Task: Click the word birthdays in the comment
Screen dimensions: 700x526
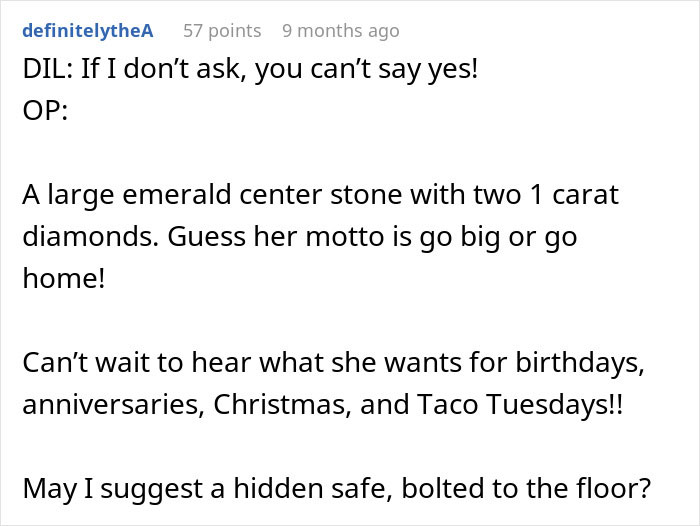Action: click(x=587, y=365)
